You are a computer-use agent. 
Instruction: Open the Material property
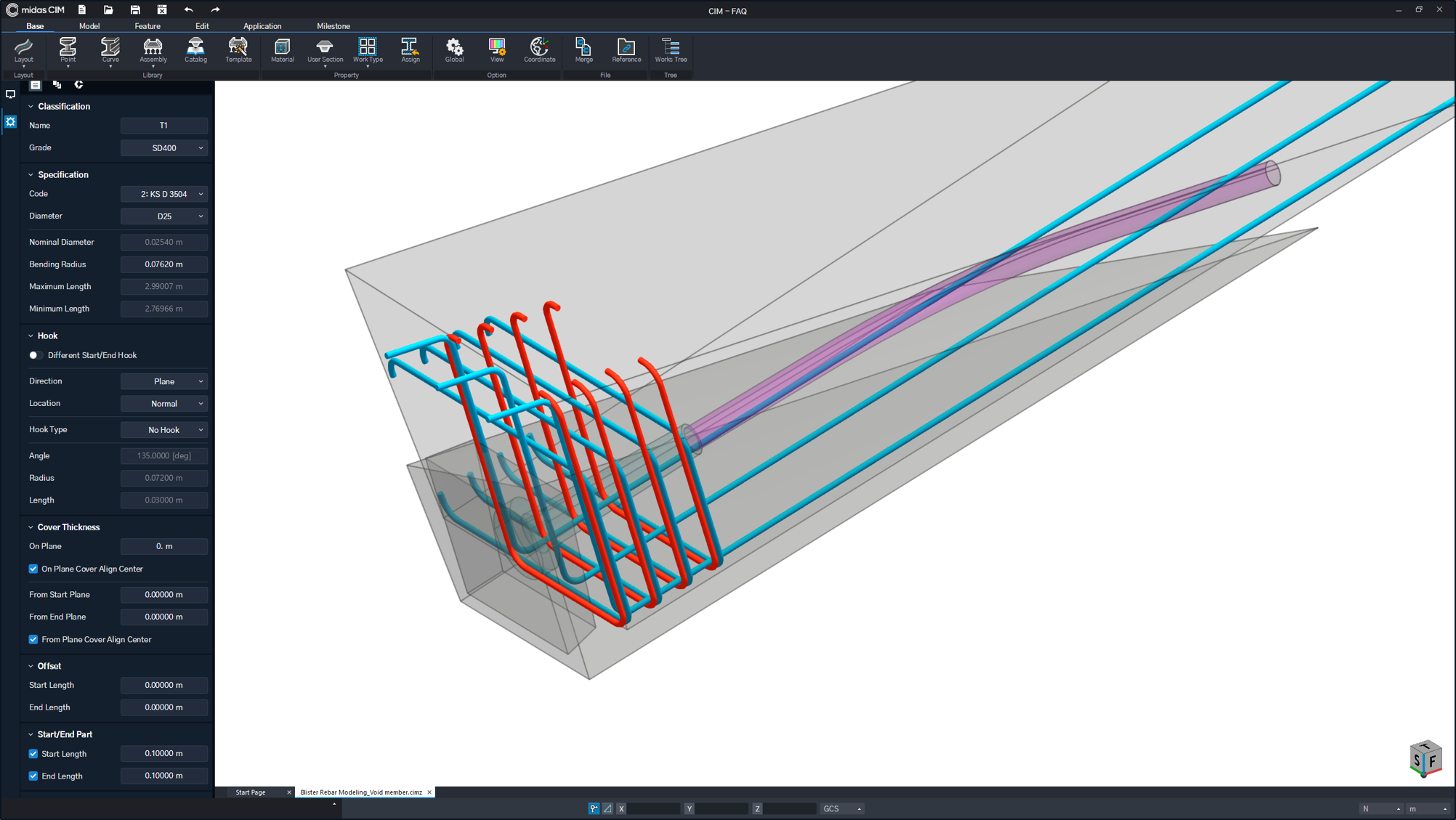click(x=282, y=50)
